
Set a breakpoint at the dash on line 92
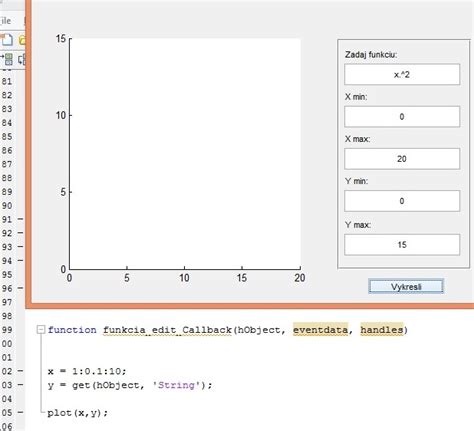(20, 233)
